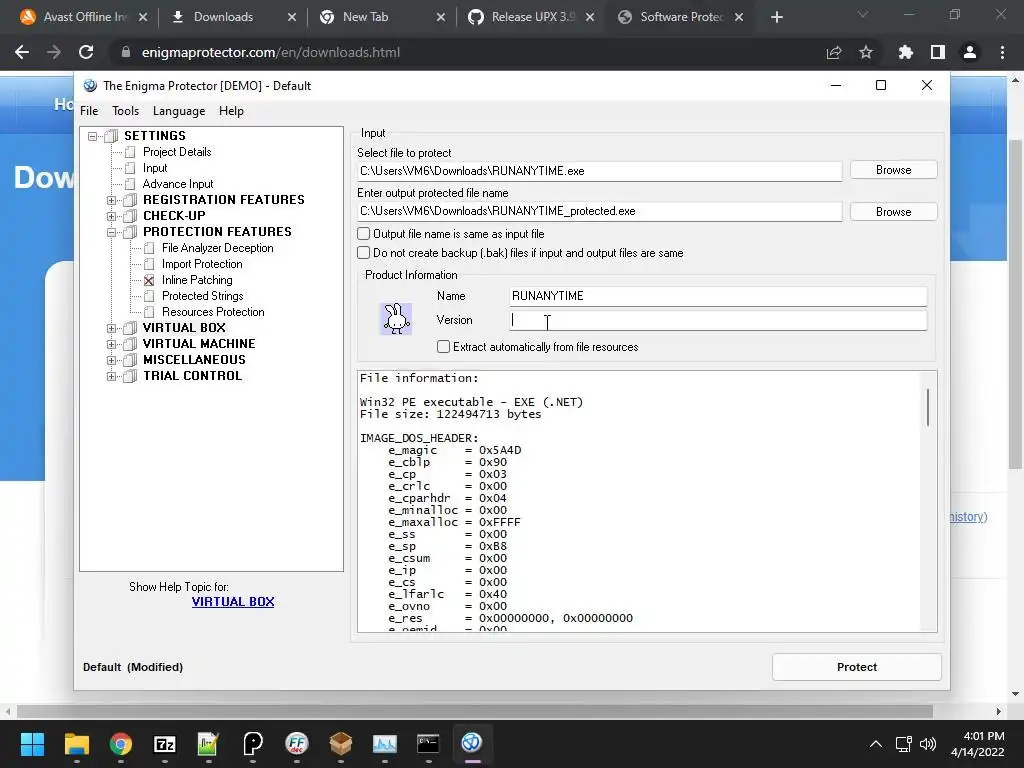The image size is (1024, 768).
Task: Check Extract automatically from file resources
Action: (x=443, y=347)
